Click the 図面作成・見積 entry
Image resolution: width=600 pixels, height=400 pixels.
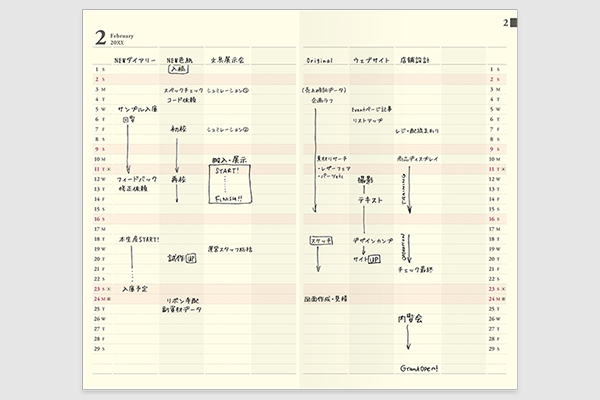325,299
